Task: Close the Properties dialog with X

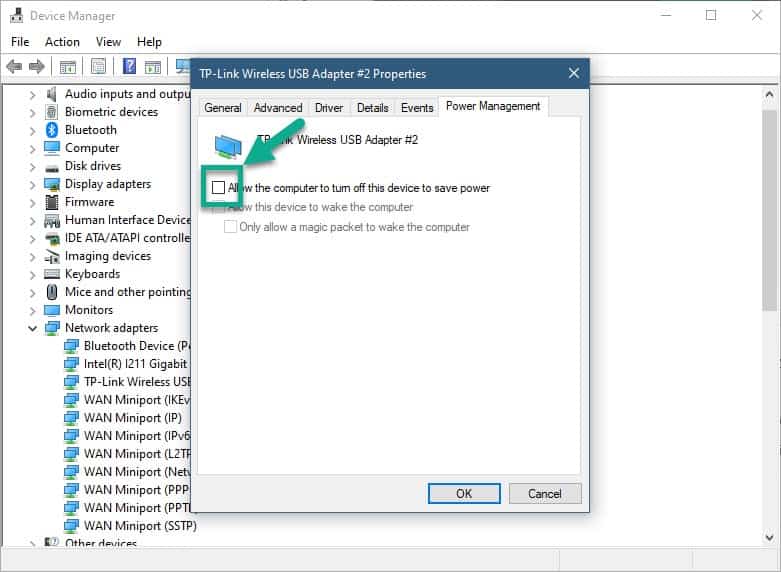Action: click(574, 74)
